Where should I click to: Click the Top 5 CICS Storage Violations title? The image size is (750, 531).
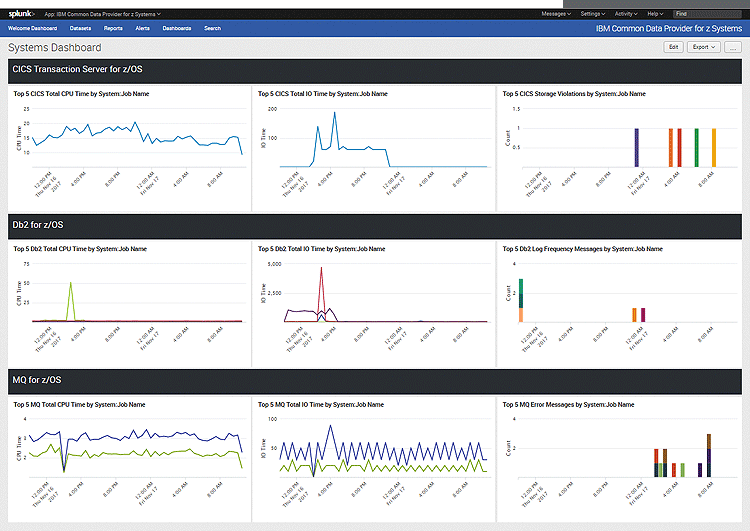(x=574, y=94)
